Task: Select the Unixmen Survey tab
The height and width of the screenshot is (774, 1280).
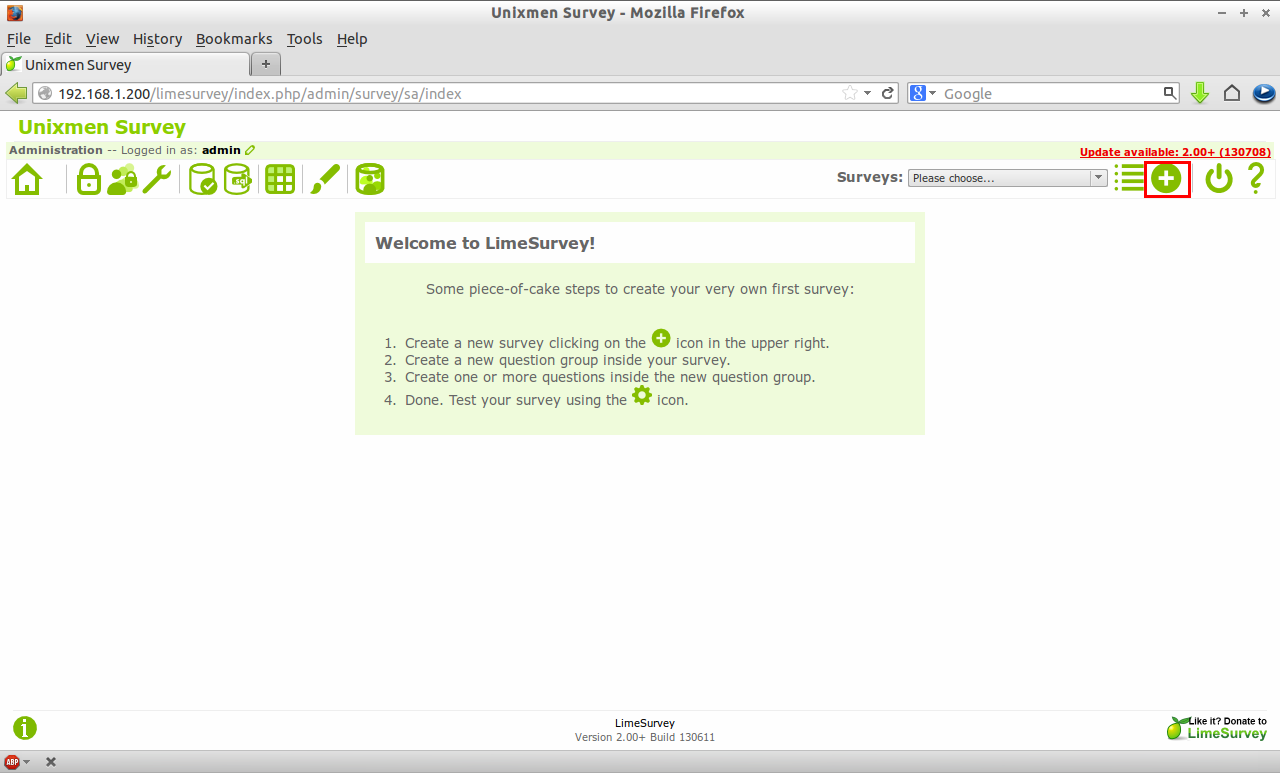Action: 125,64
